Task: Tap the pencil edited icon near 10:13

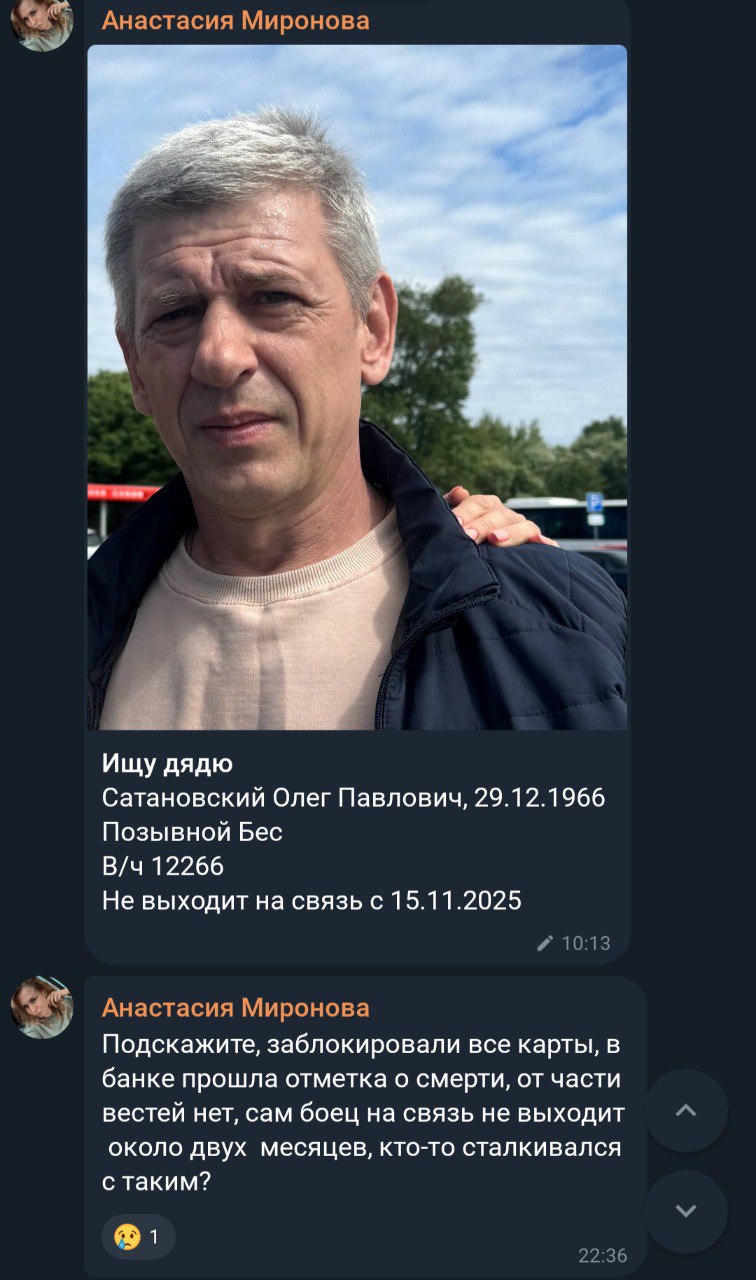Action: (545, 943)
